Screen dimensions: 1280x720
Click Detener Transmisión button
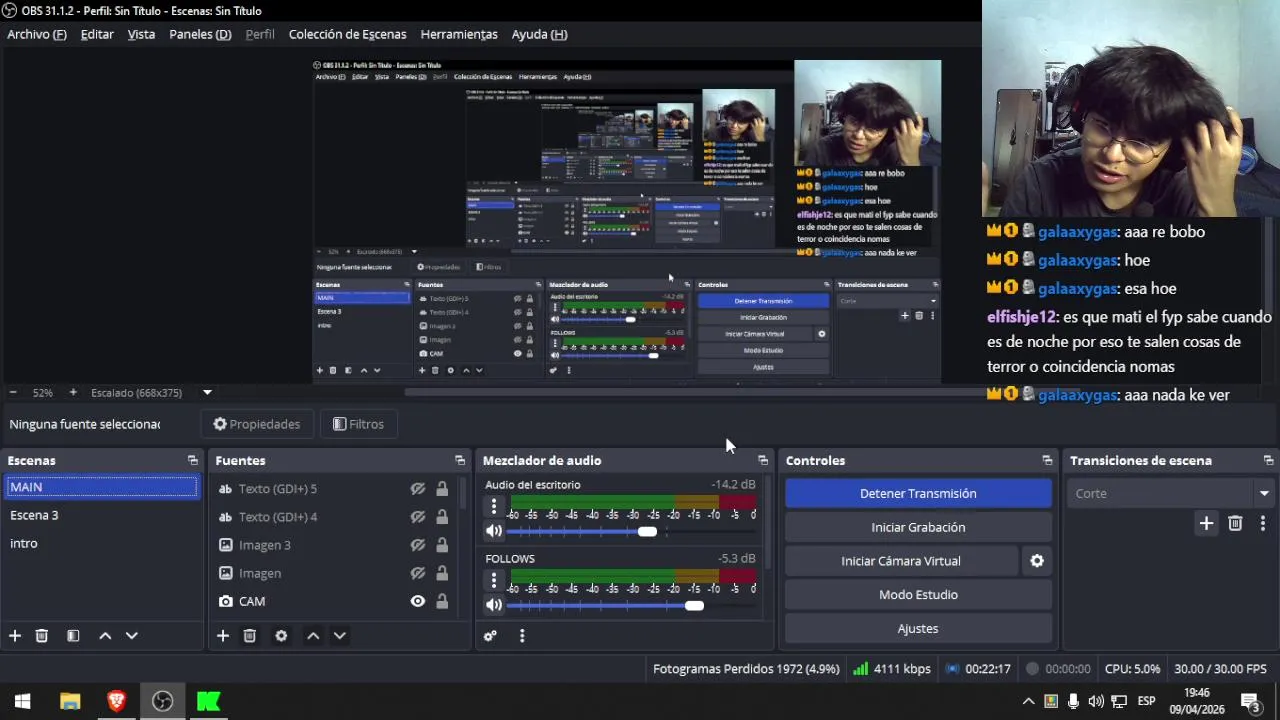pos(918,494)
